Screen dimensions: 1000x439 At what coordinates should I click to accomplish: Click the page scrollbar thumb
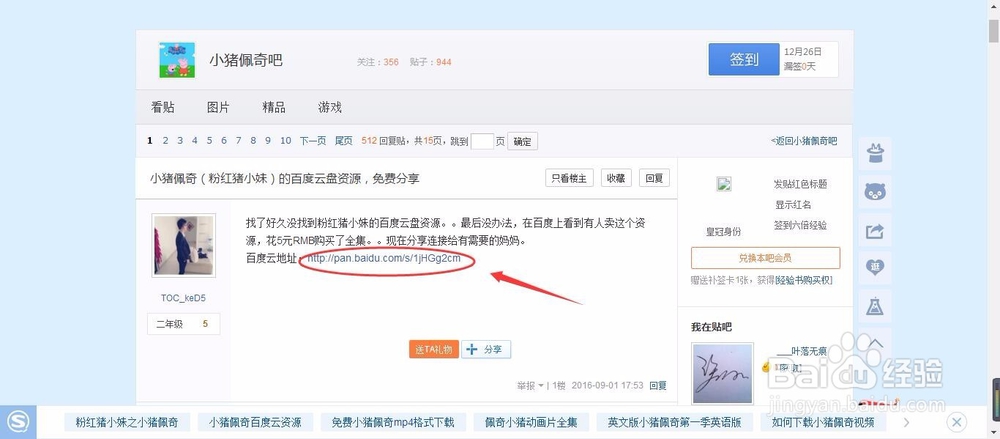click(x=994, y=31)
